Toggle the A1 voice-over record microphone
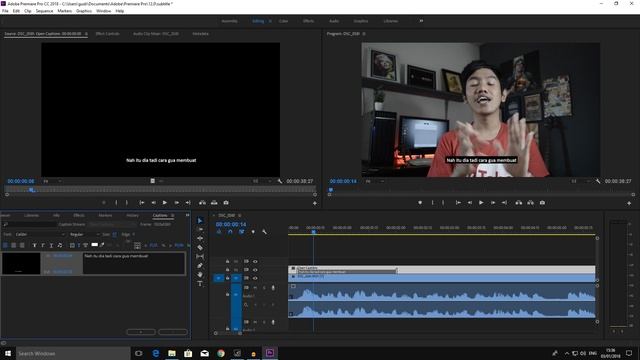 coord(273,288)
